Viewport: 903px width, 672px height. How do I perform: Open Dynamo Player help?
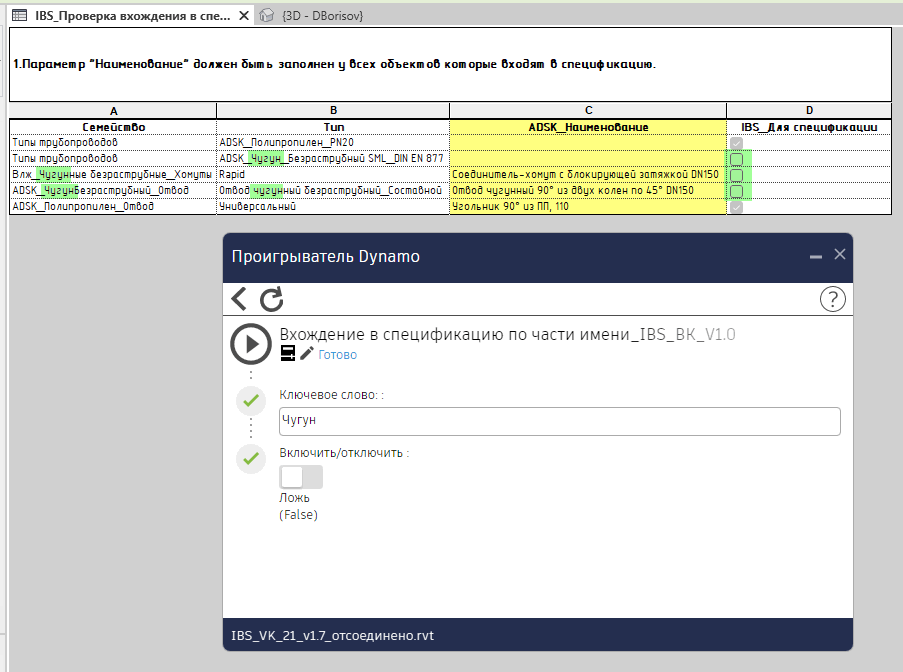tap(832, 299)
